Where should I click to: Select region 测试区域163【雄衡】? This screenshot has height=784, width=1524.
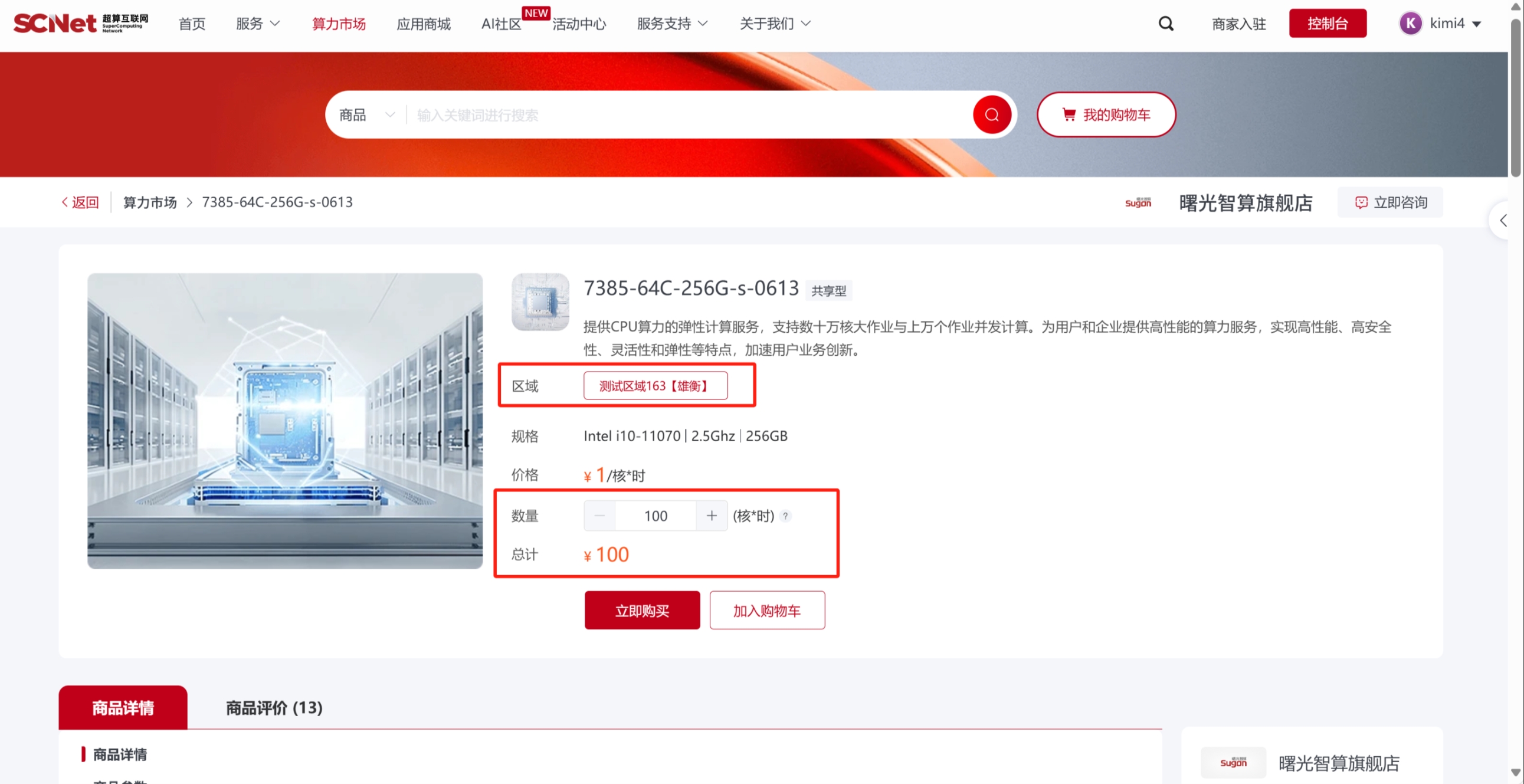655,386
